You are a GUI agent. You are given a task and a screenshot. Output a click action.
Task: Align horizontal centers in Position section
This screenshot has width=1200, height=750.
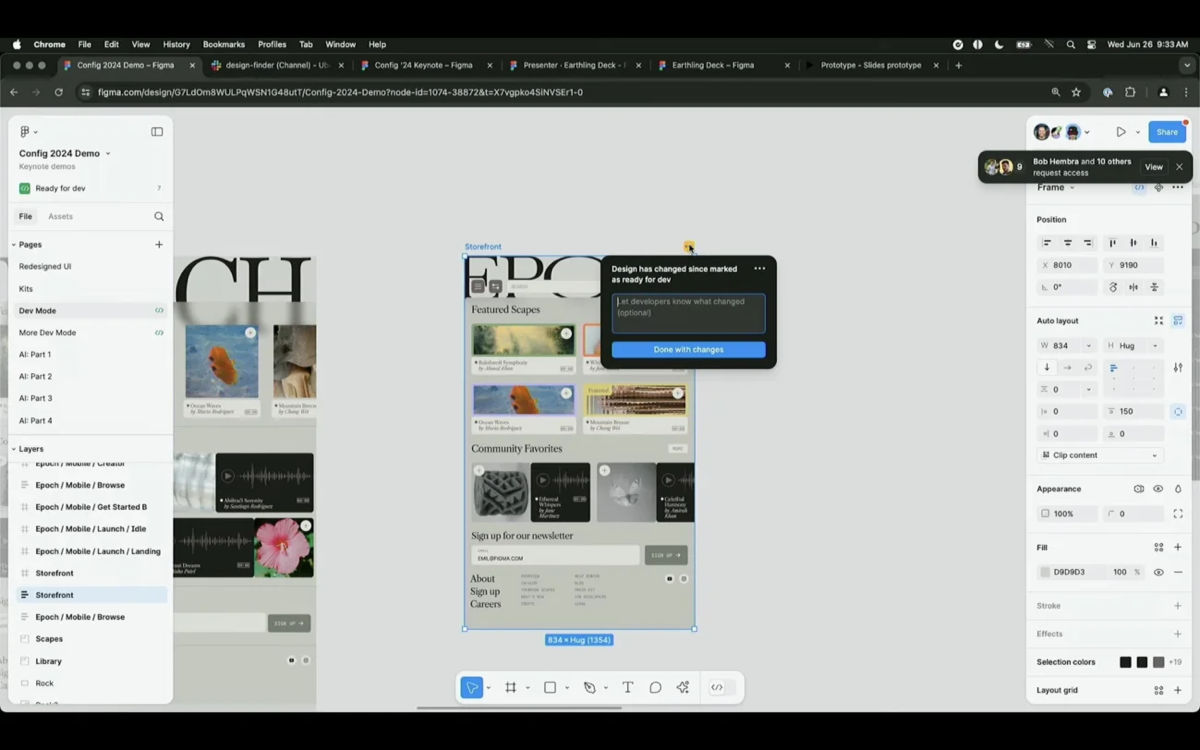(x=1068, y=243)
